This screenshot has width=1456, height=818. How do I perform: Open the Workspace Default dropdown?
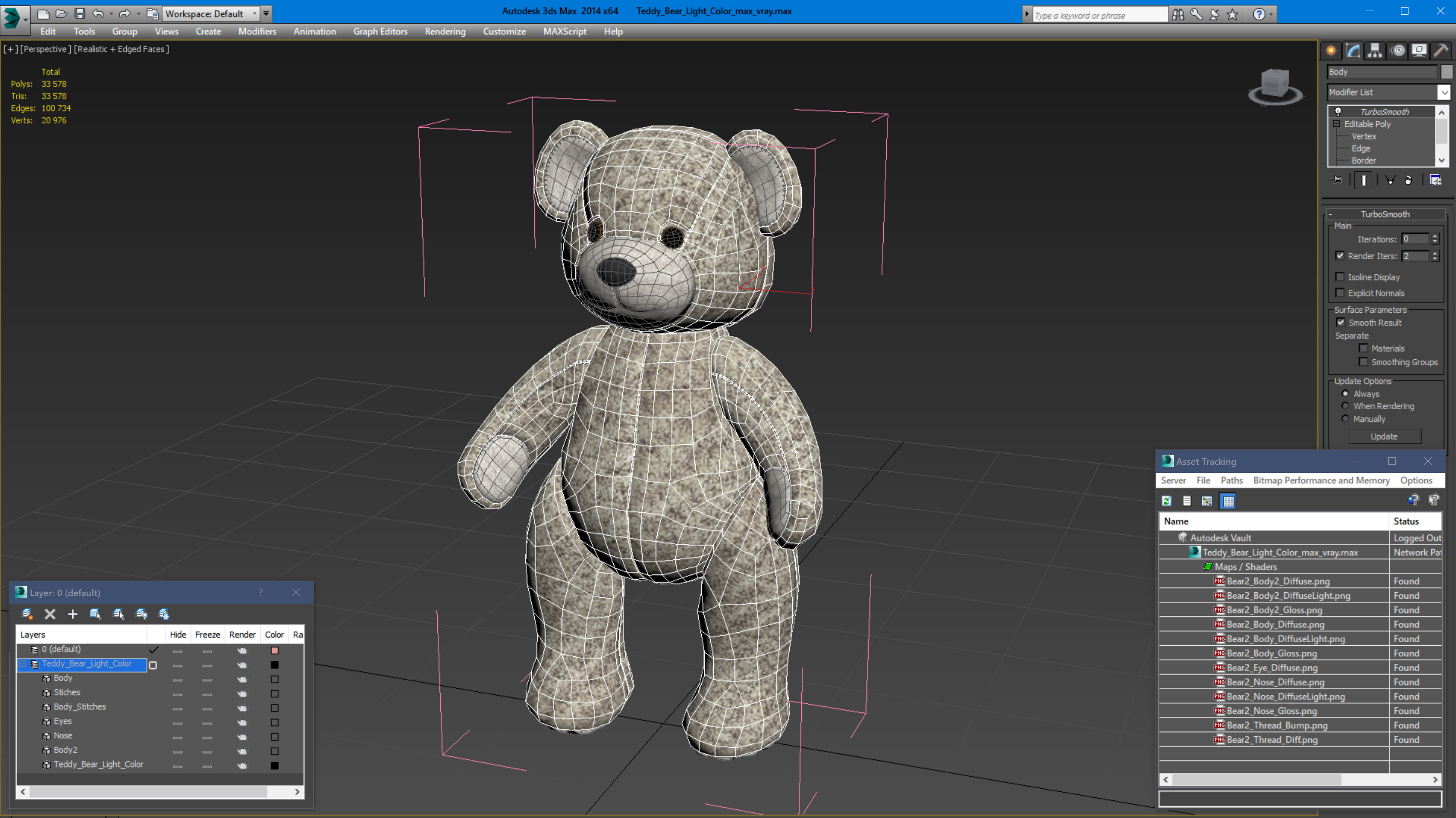[254, 14]
